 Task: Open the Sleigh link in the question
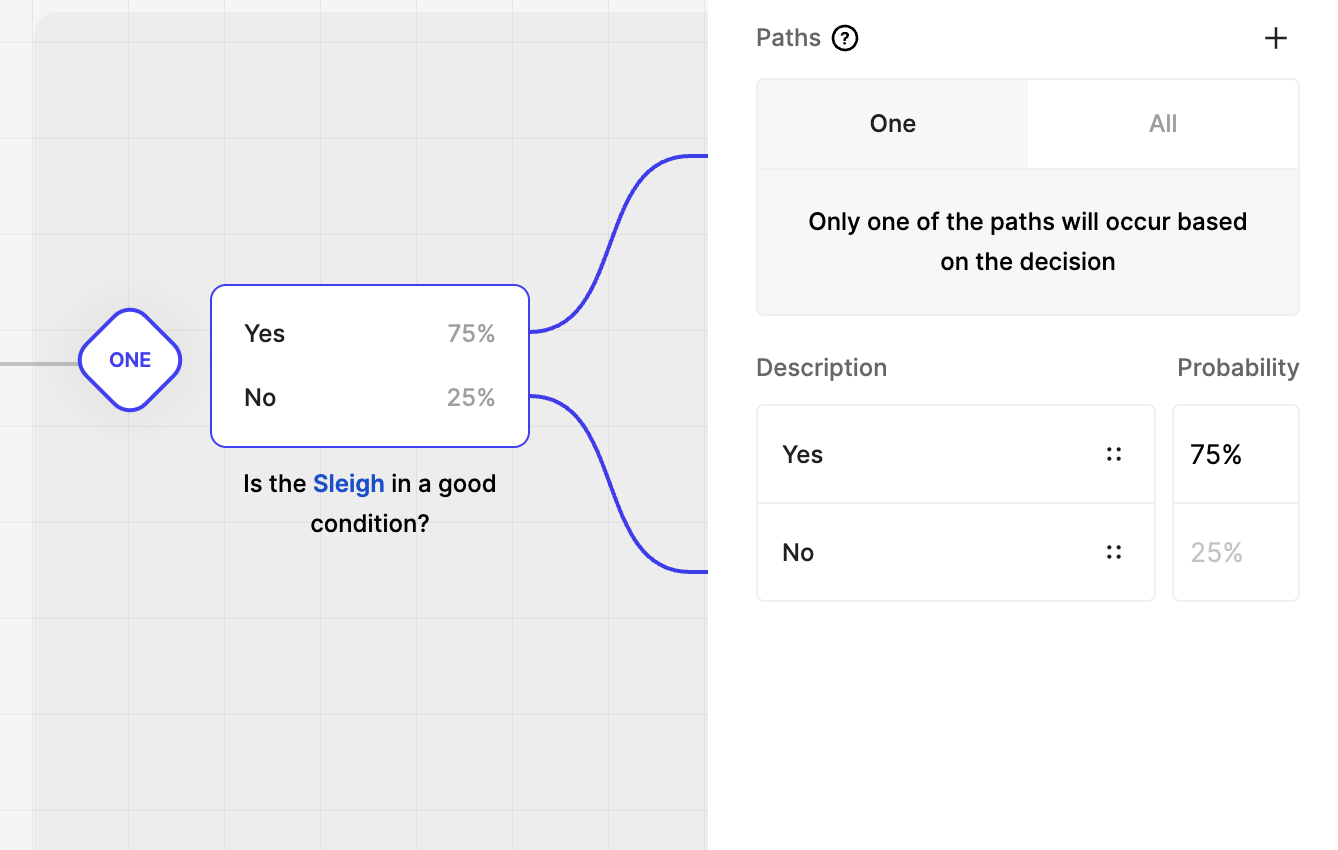pos(348,484)
